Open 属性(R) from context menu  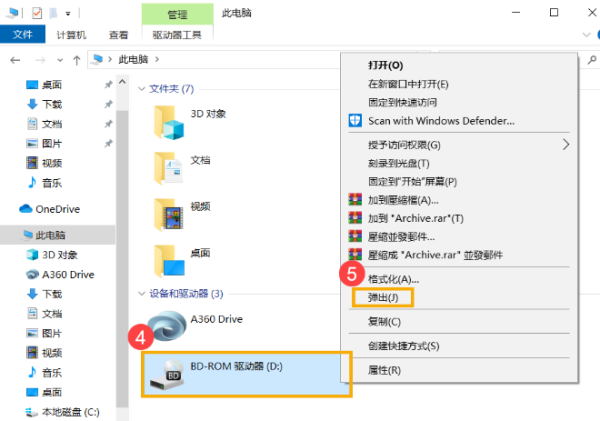384,370
